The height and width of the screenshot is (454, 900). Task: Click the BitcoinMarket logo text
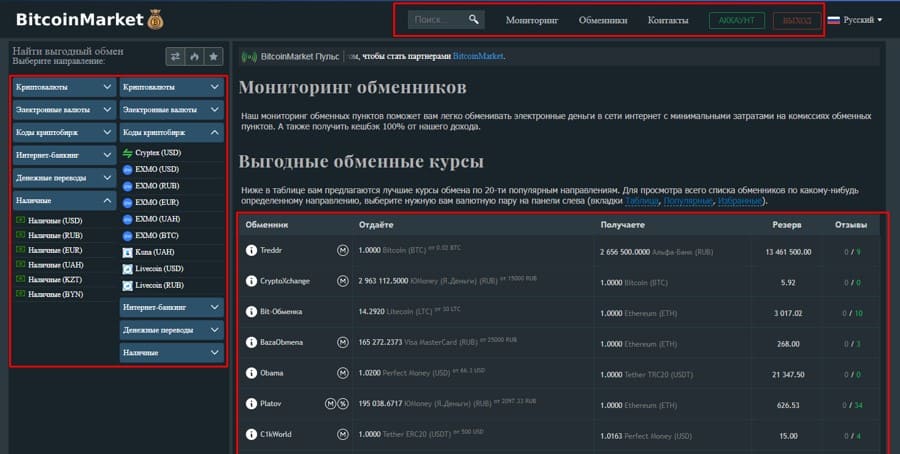tap(80, 20)
